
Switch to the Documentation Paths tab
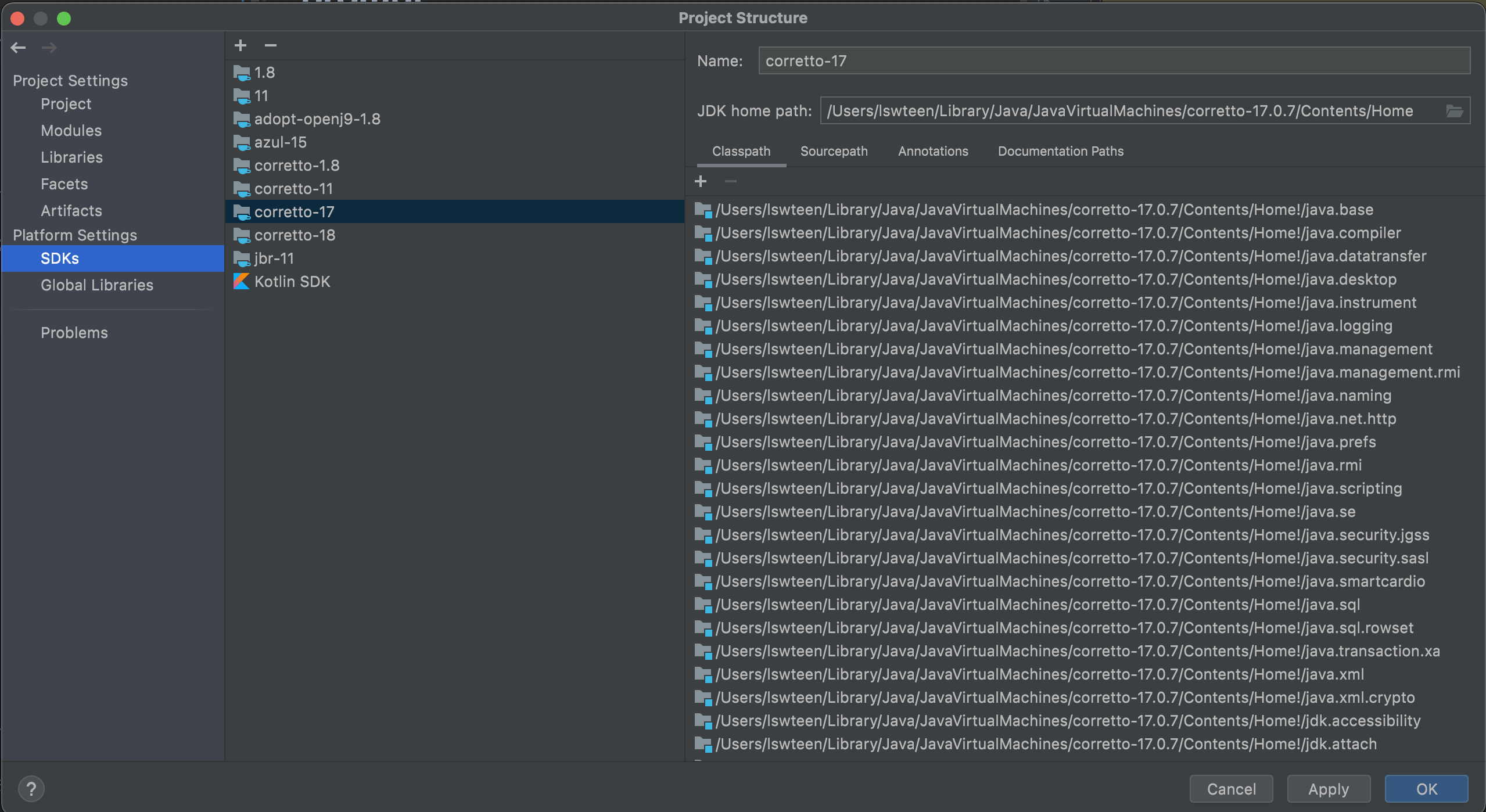(1060, 151)
